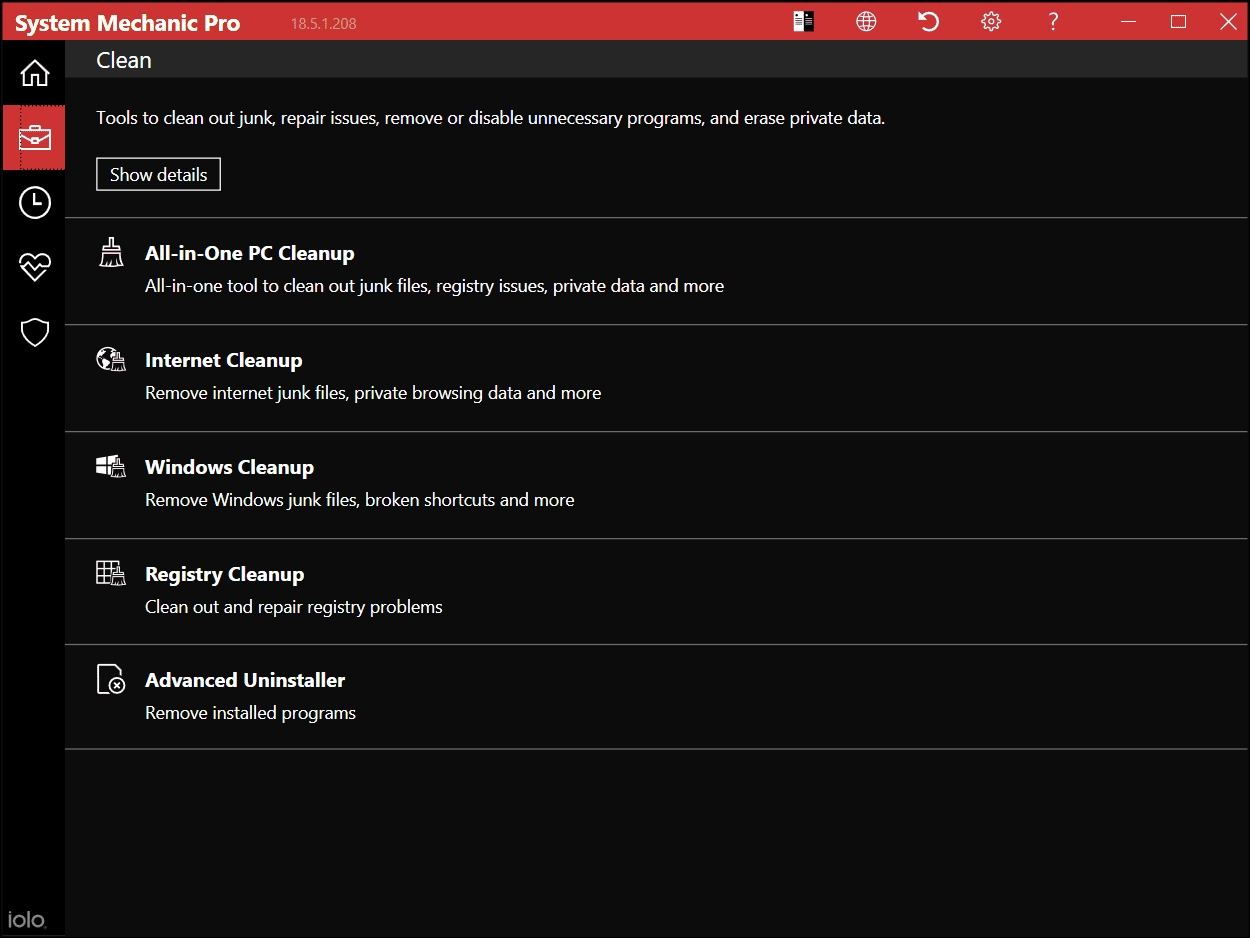Image resolution: width=1250 pixels, height=938 pixels.
Task: Click the undo arrow icon in the title bar
Action: [929, 22]
